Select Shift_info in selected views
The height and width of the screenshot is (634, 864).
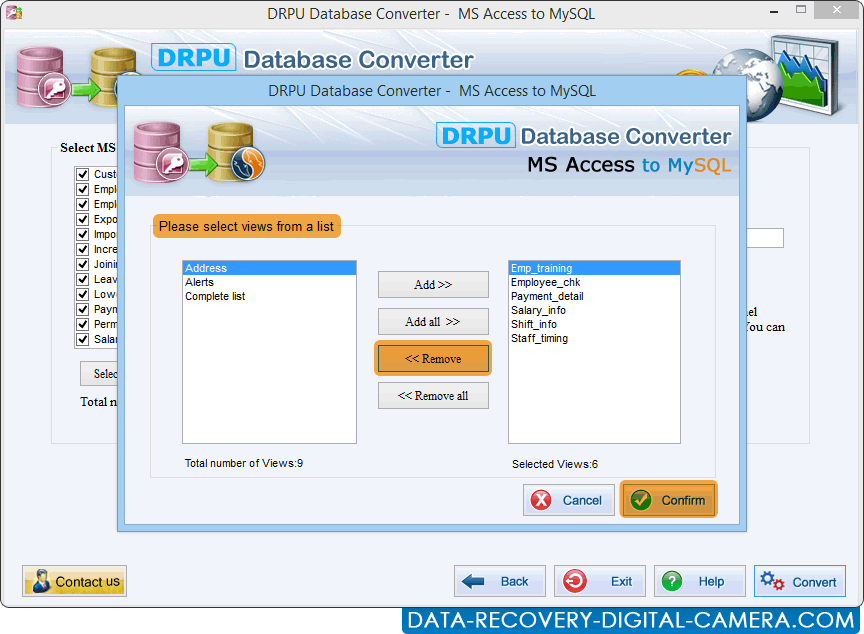pos(595,324)
